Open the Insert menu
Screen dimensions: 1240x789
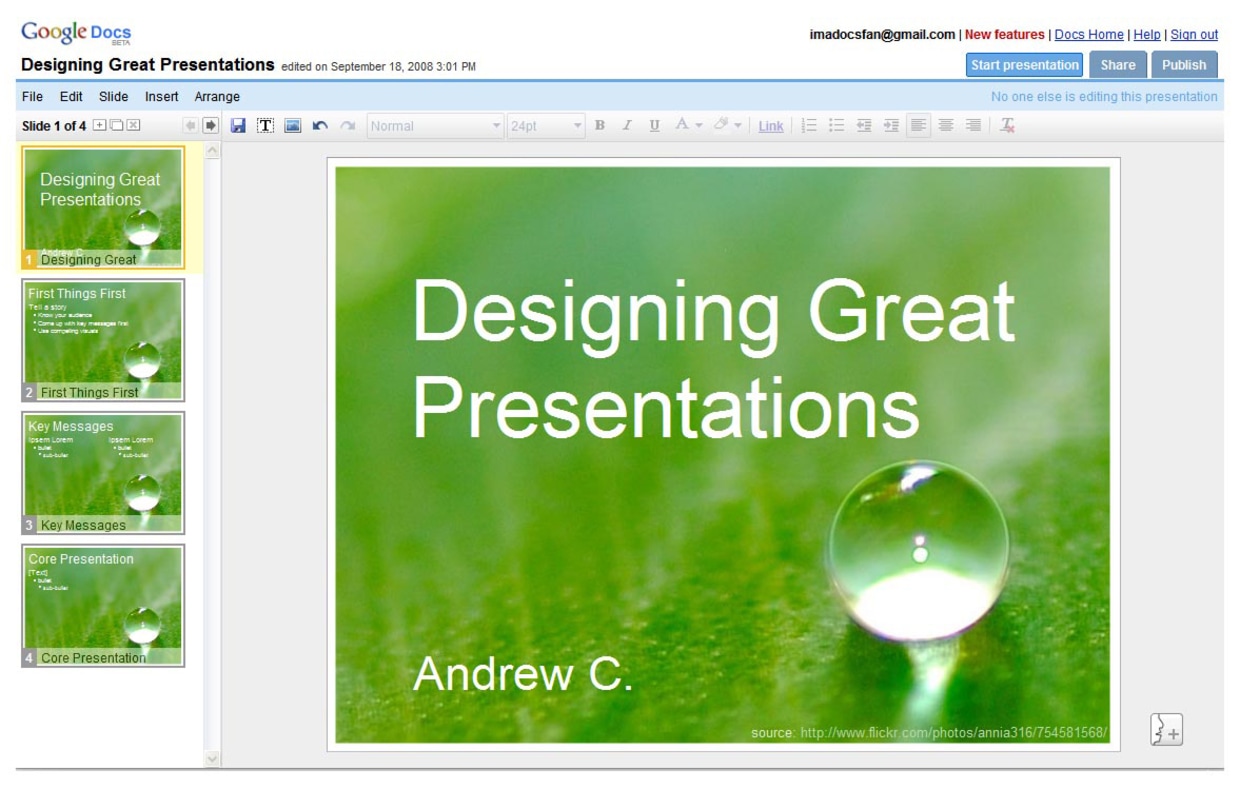[161, 97]
